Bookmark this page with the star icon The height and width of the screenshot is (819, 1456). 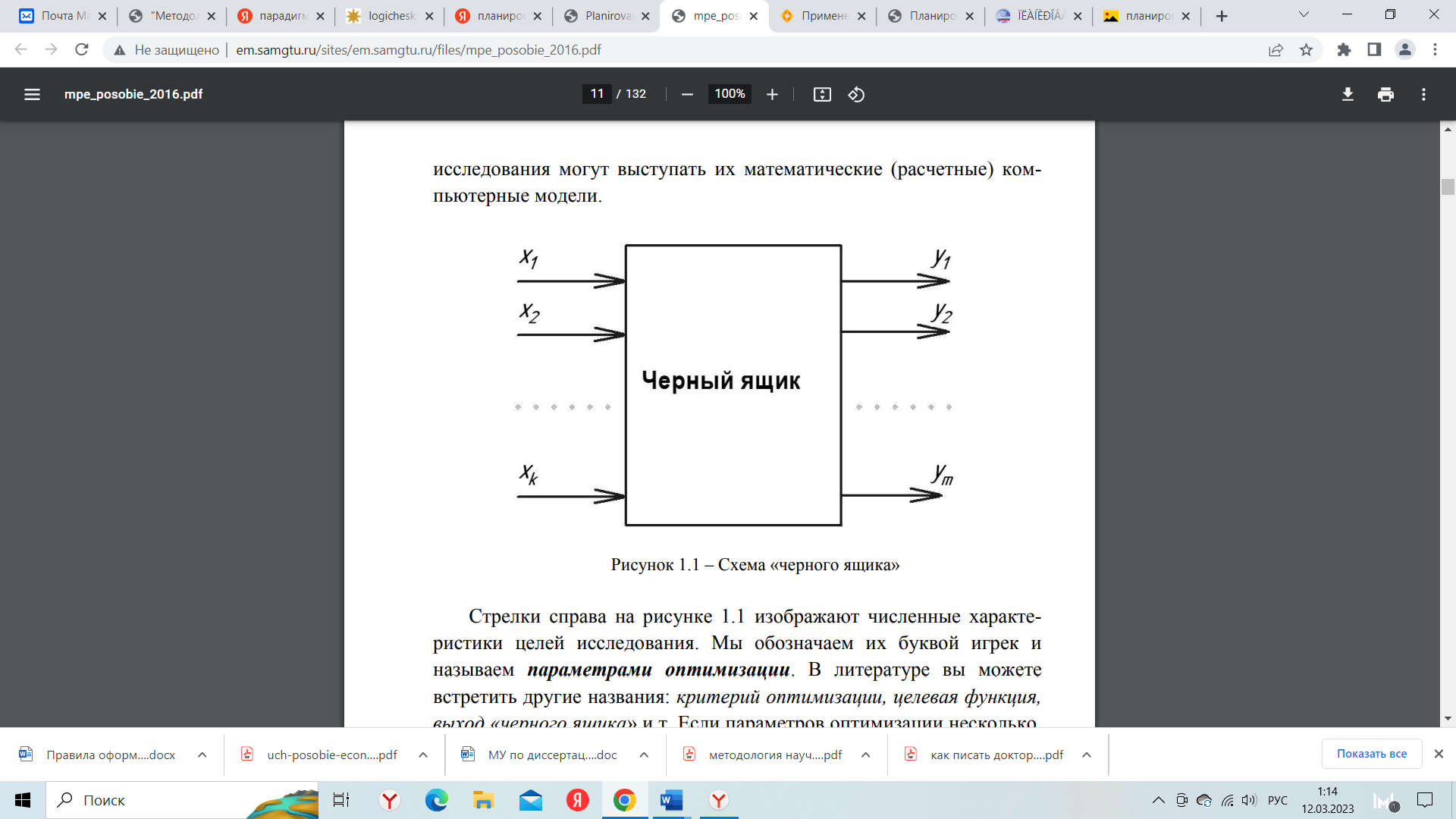[x=1306, y=49]
